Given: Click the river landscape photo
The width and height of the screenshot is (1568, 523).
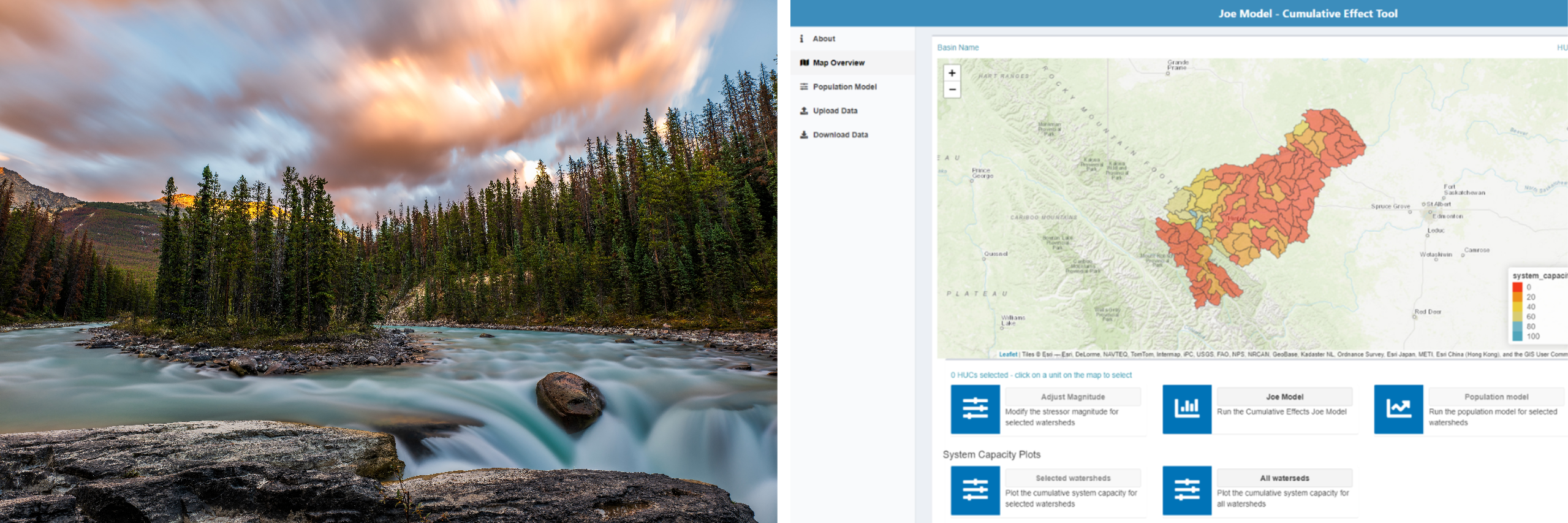Looking at the screenshot, I should [388, 261].
